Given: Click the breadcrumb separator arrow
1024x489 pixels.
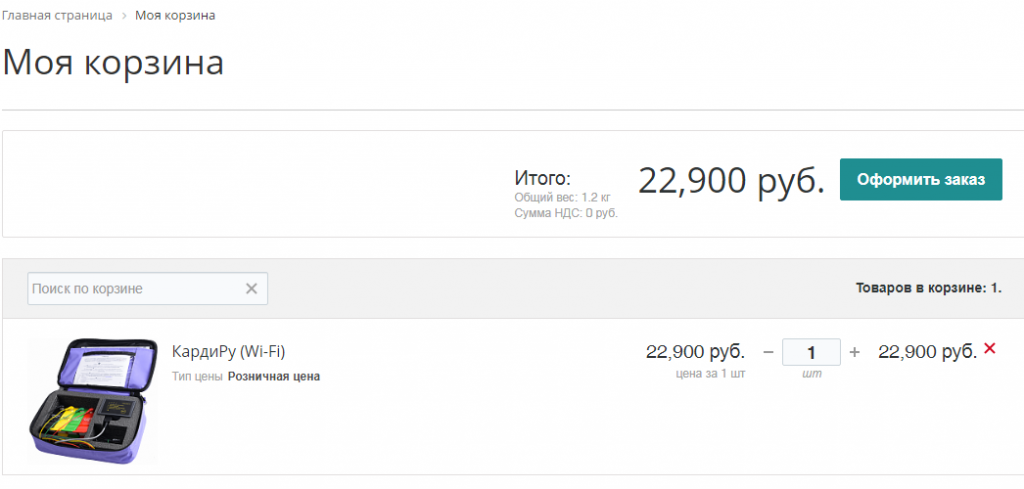Looking at the screenshot, I should 124,16.
